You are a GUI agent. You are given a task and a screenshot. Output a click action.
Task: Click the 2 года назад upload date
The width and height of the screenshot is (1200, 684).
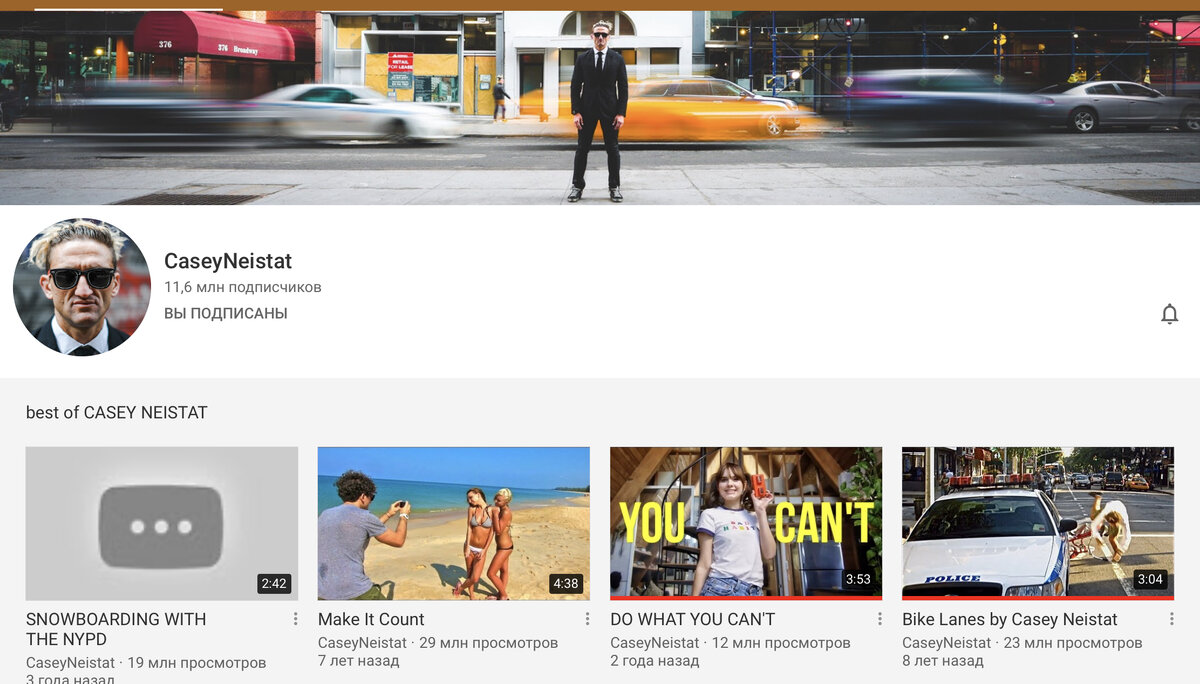654,661
